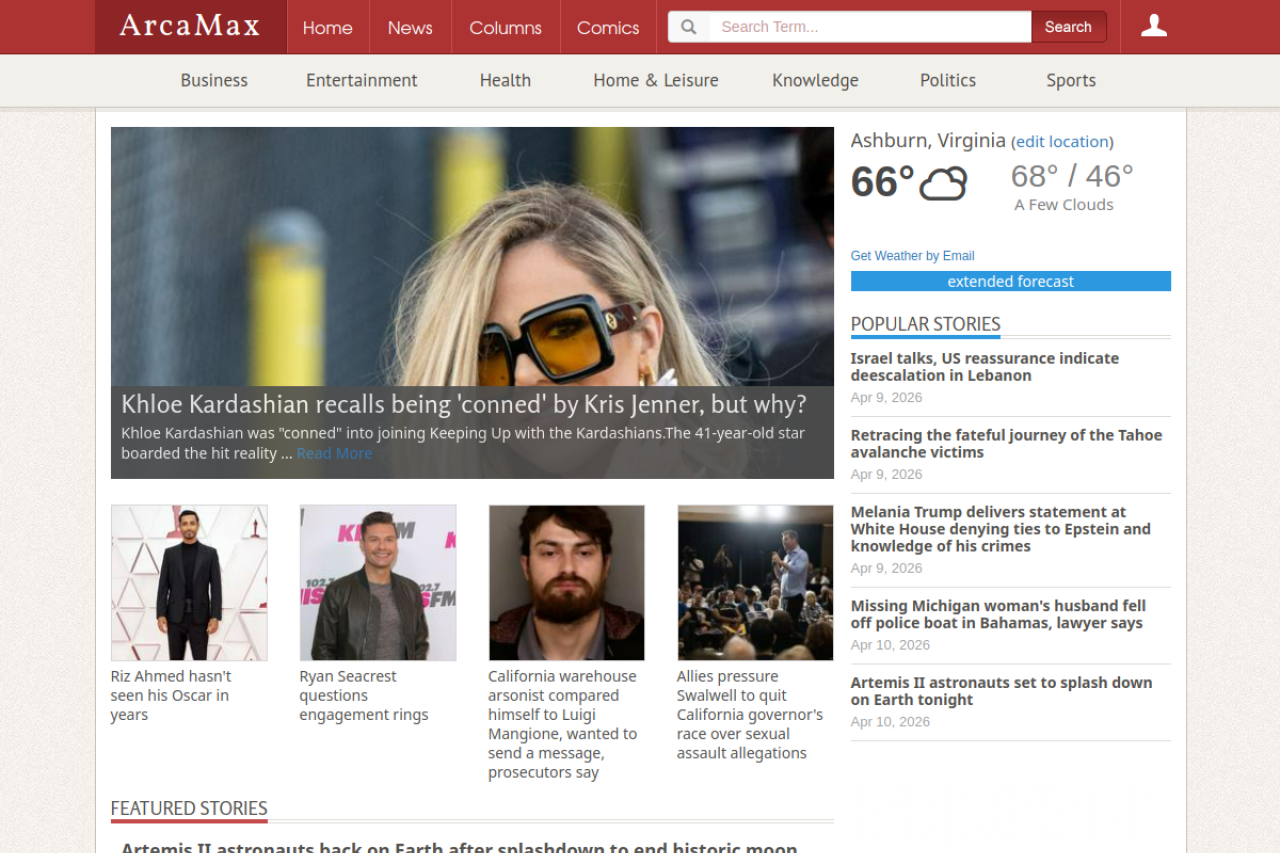Focus the Search Term input field
This screenshot has height=853, width=1280.
coord(869,27)
